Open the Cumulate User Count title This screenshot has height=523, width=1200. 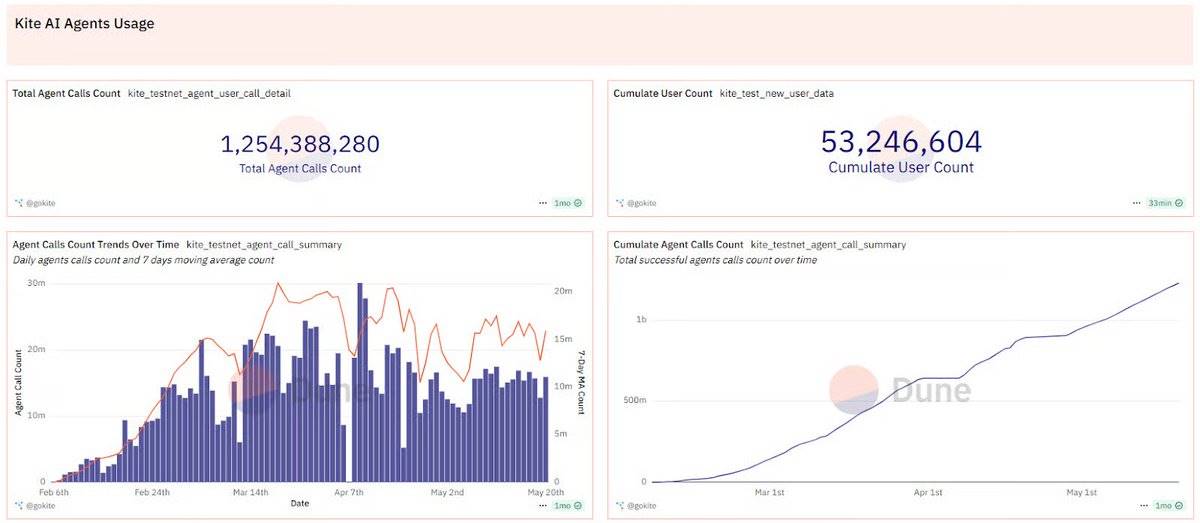(662, 93)
